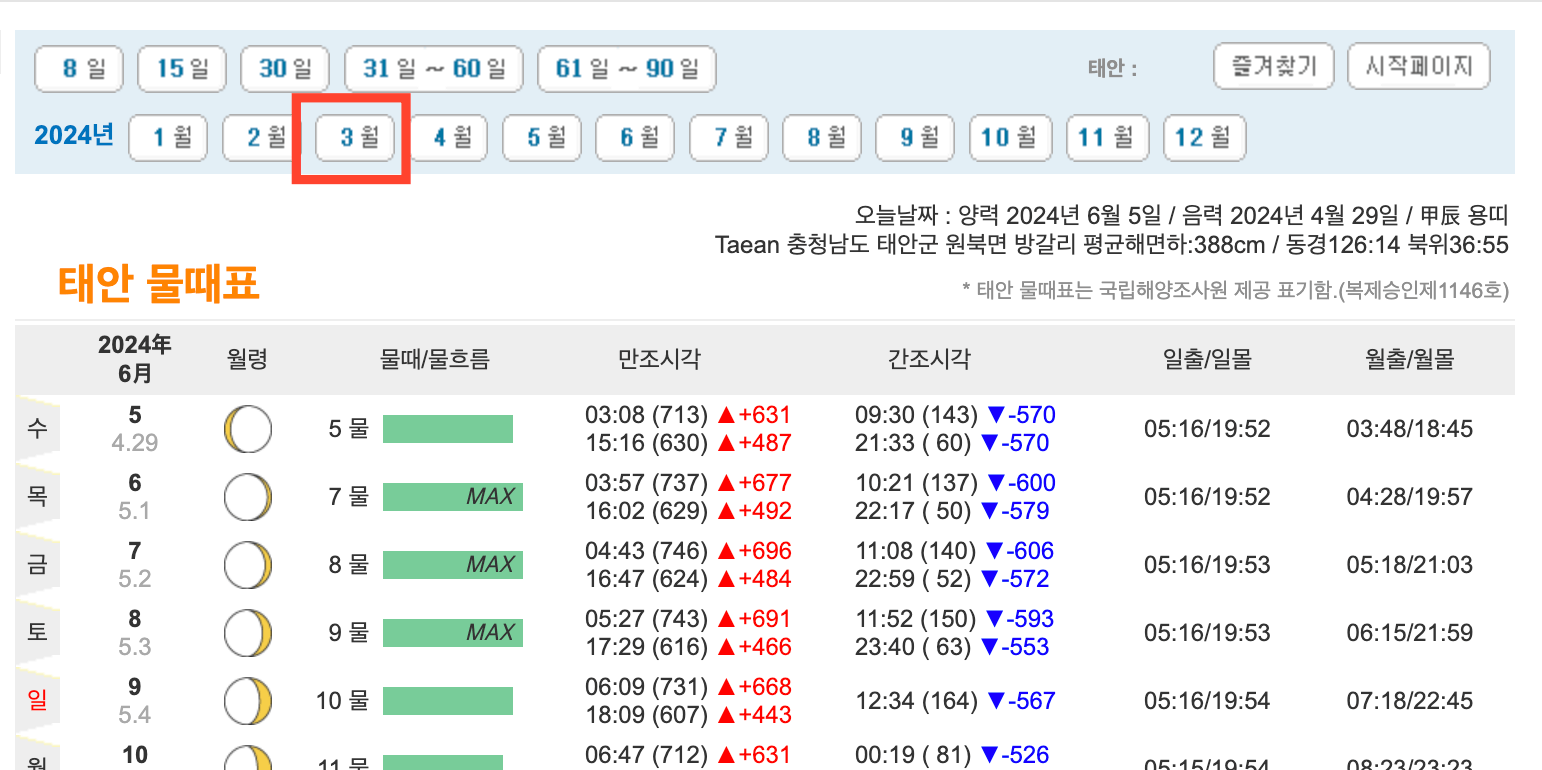1542x770 pixels.
Task: Click the moon phase icon for June 8
Action: click(247, 633)
